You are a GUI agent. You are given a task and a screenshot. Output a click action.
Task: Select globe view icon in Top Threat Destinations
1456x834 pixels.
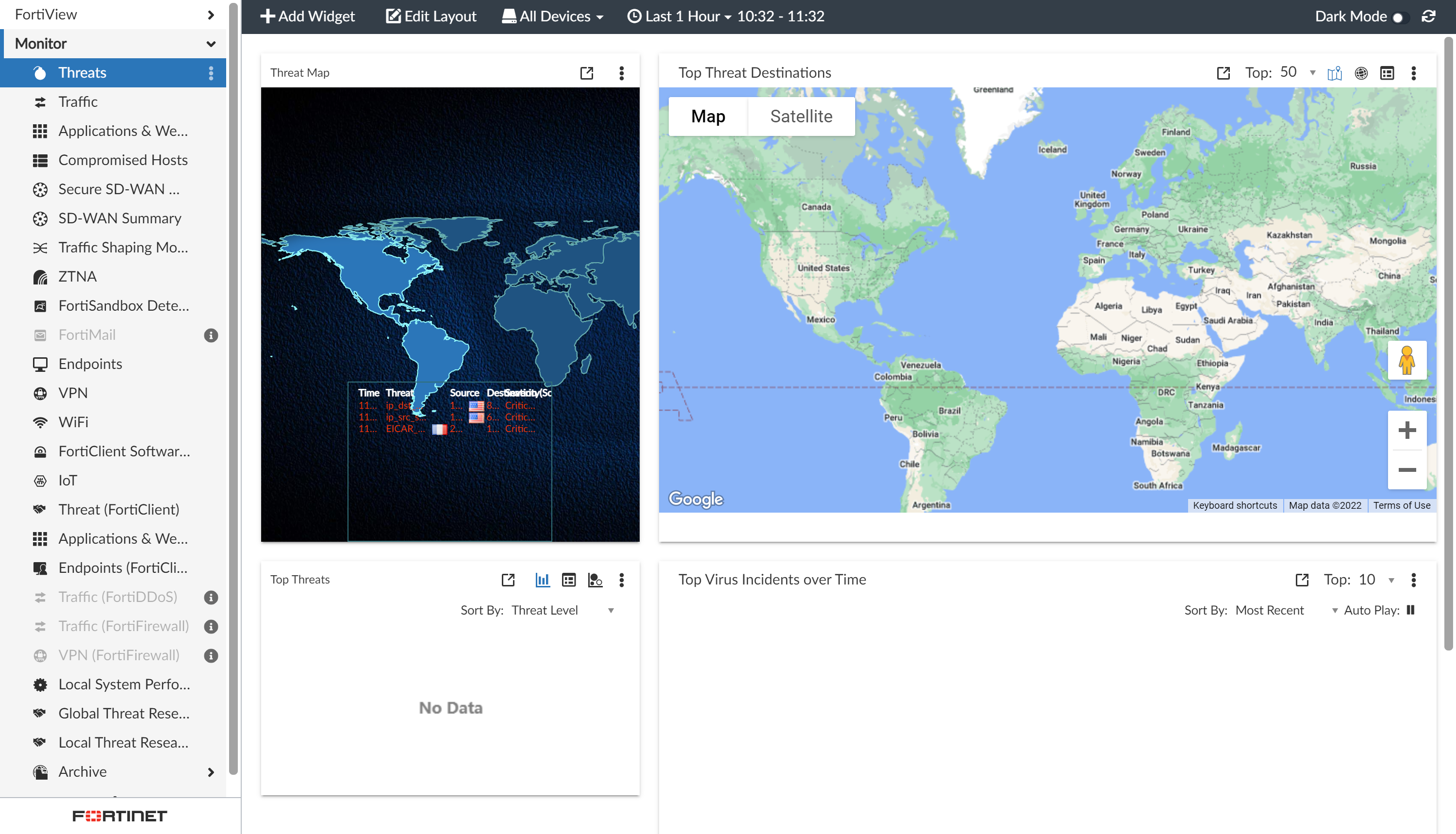[x=1361, y=73]
